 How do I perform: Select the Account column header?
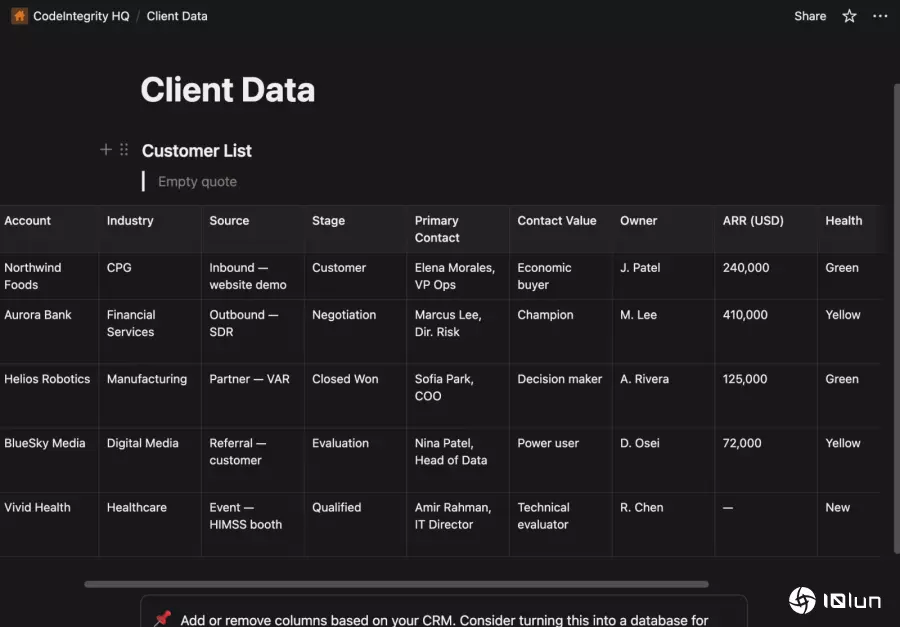28,221
